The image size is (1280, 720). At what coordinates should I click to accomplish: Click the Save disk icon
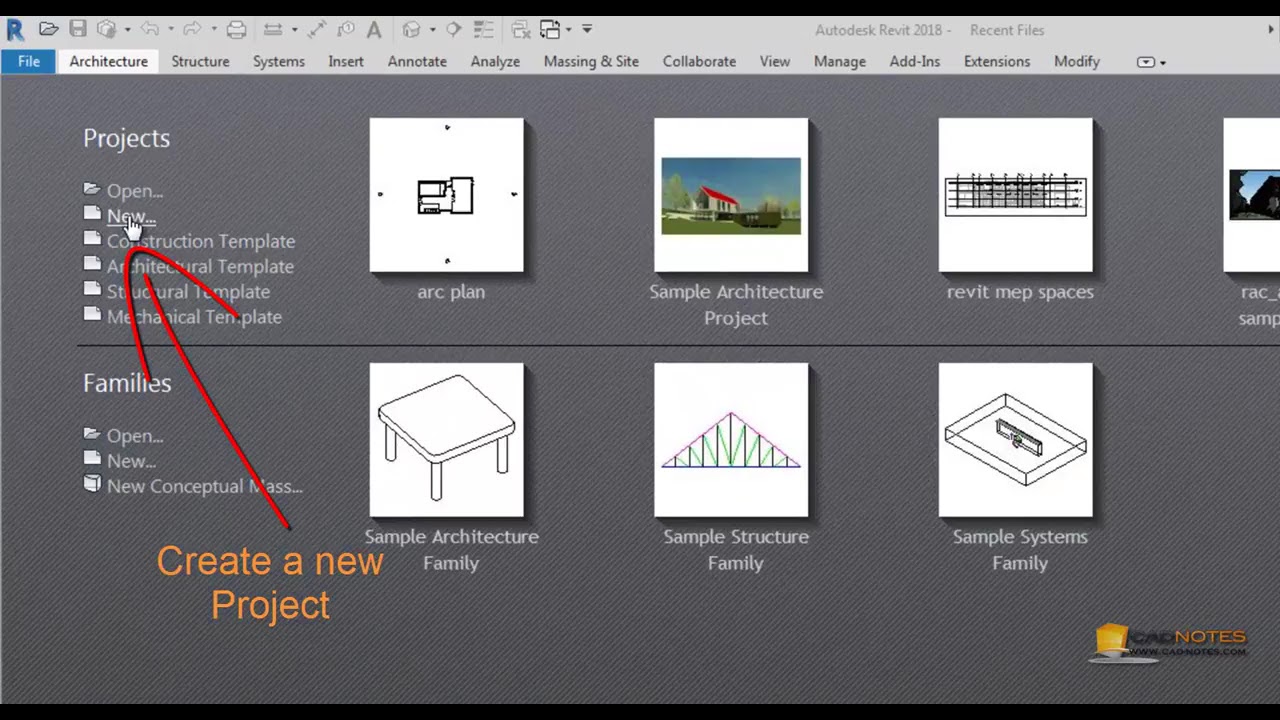coord(78,29)
